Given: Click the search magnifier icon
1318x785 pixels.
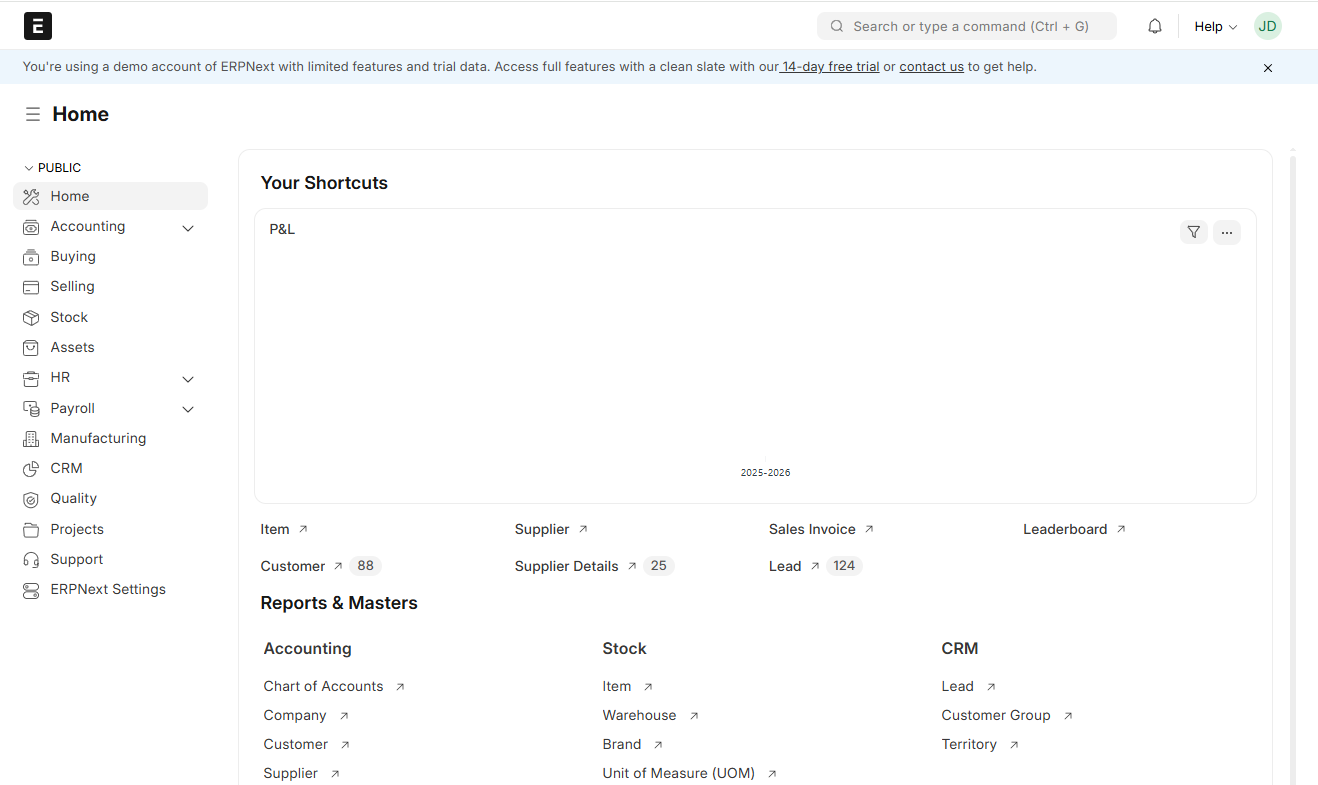Looking at the screenshot, I should tap(837, 26).
